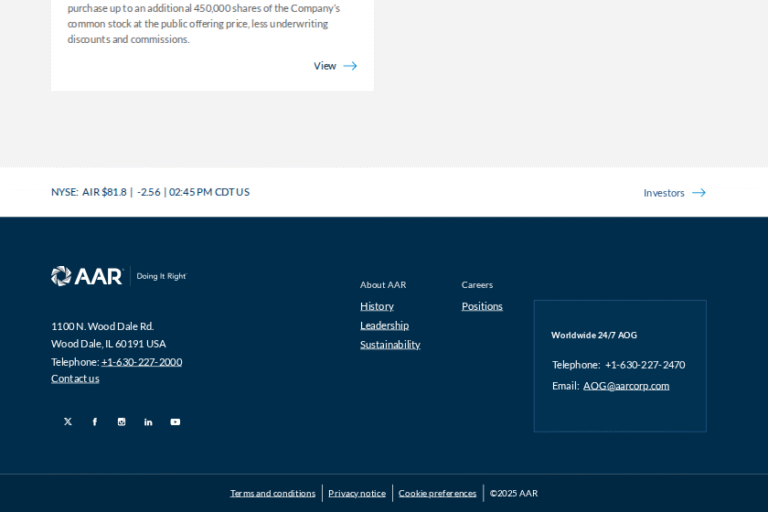Screen dimensions: 768x512
Task: Click the arrow beside View
Action: 350,66
